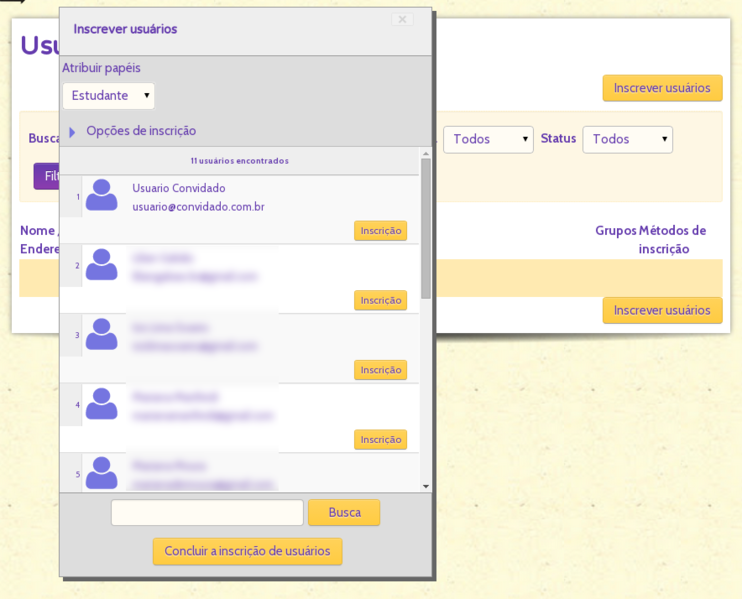Click the avatar icon in row 4
The image size is (742, 599).
(x=101, y=403)
